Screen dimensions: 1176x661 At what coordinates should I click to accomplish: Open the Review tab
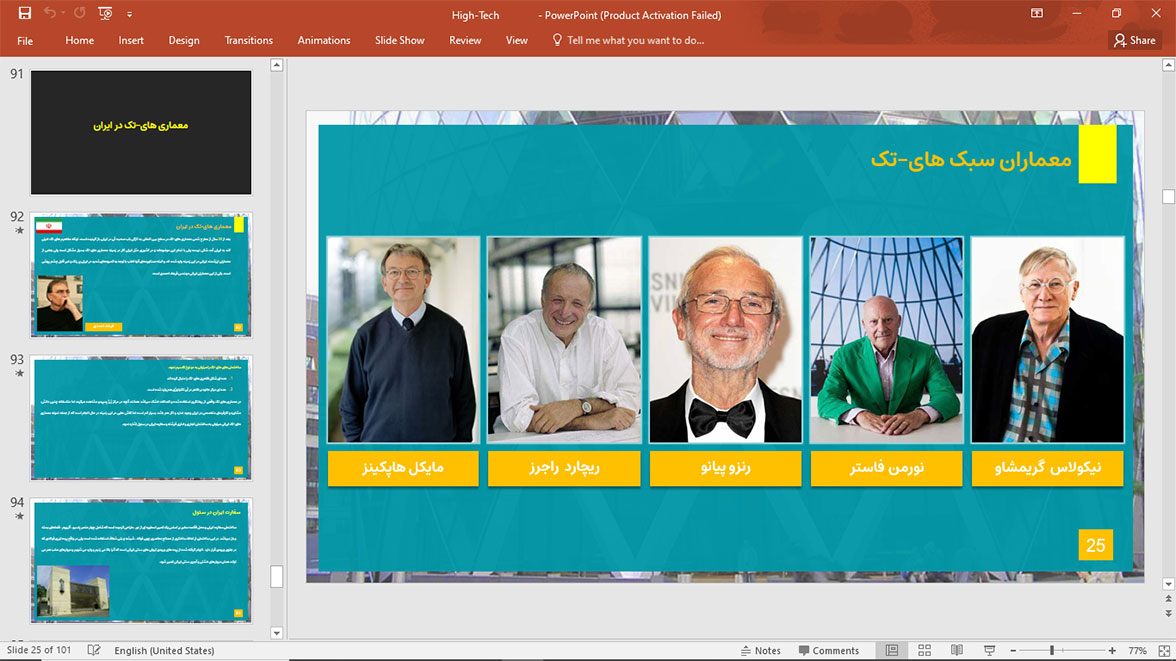pos(465,41)
